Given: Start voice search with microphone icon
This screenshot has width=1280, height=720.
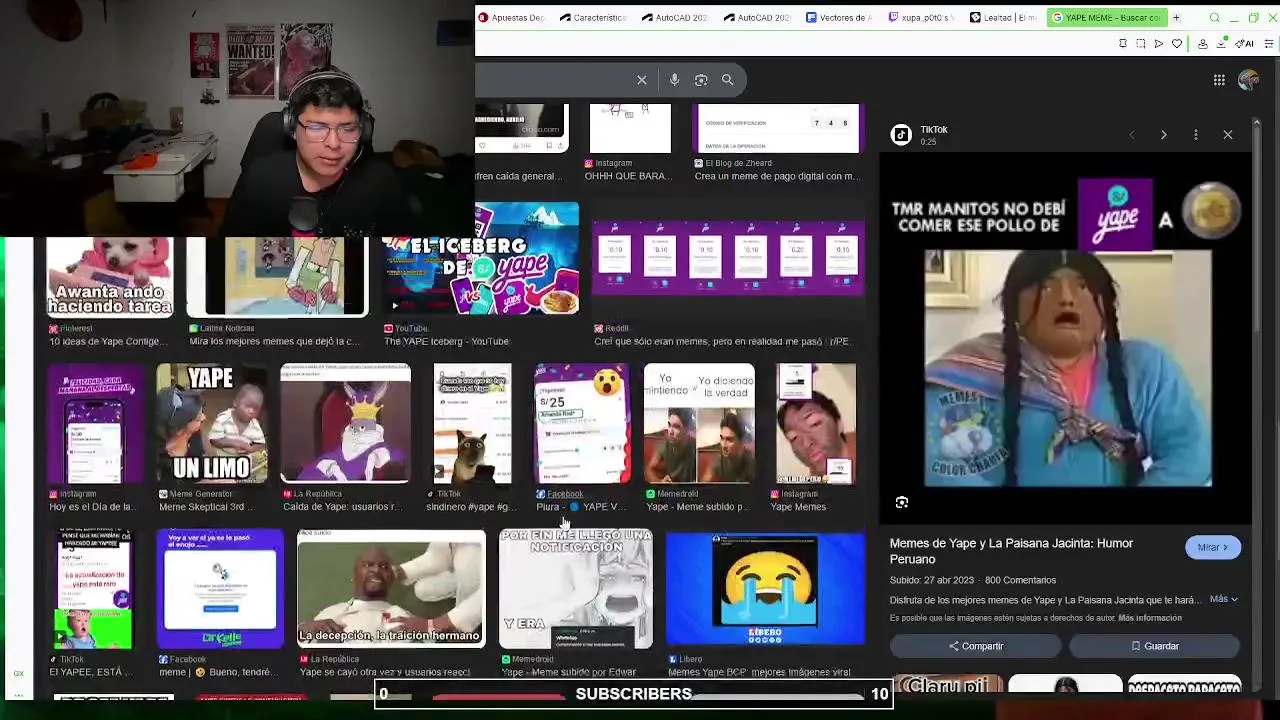Looking at the screenshot, I should point(674,80).
